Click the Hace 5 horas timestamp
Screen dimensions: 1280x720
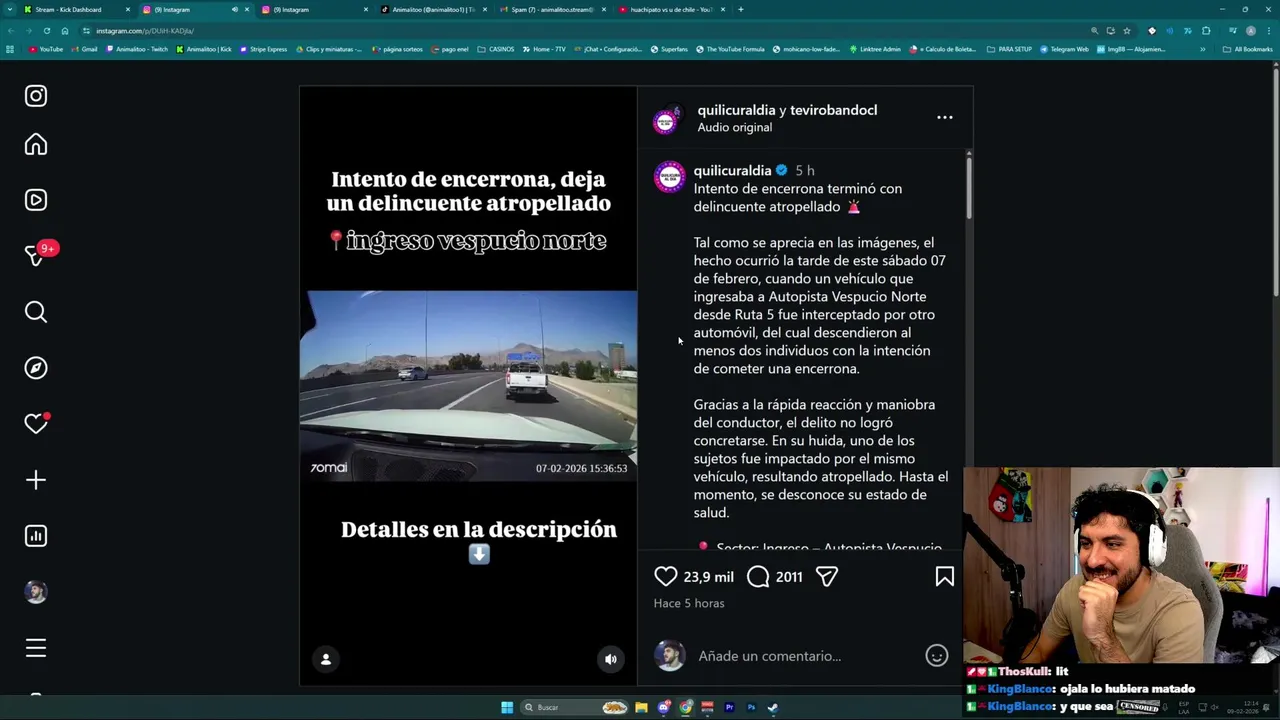(x=689, y=603)
